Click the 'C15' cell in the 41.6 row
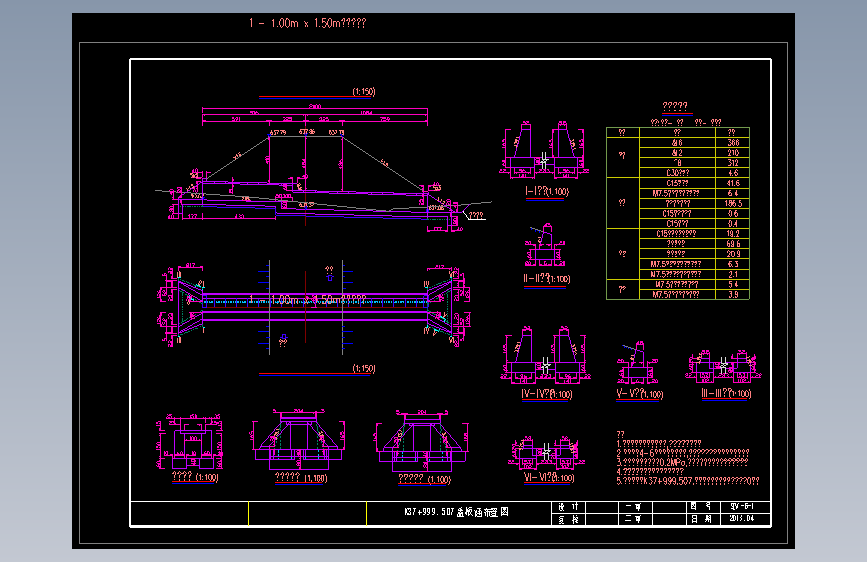Screen dimensions: 867x562 [677, 183]
